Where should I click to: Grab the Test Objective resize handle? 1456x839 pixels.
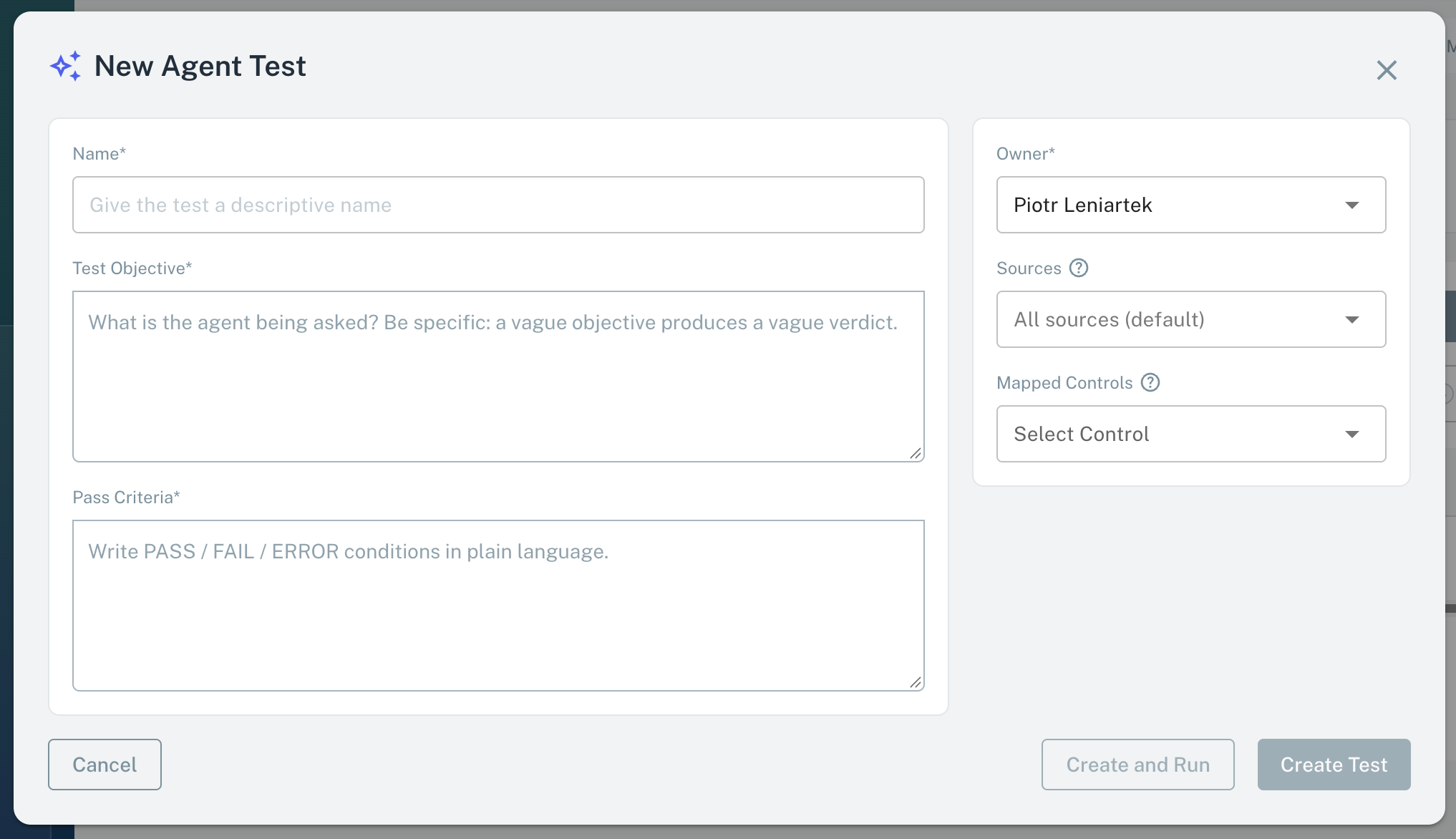click(916, 453)
